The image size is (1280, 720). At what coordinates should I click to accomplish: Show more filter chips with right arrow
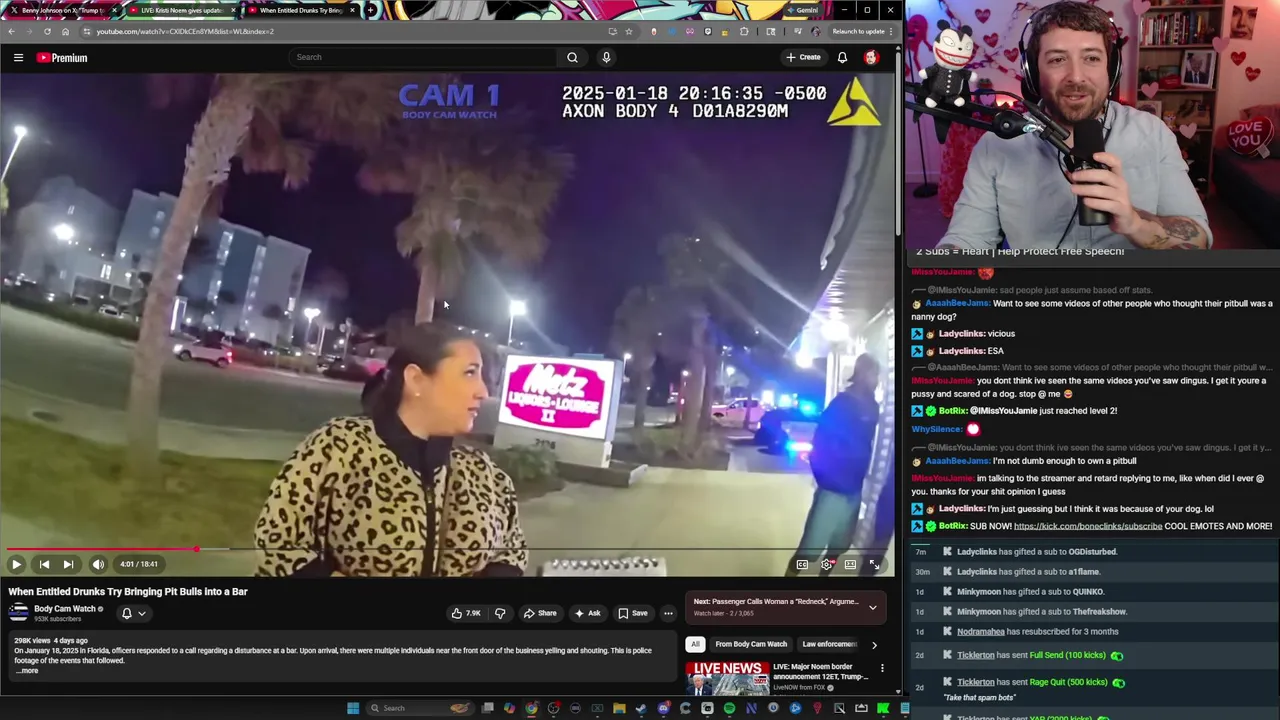click(874, 645)
